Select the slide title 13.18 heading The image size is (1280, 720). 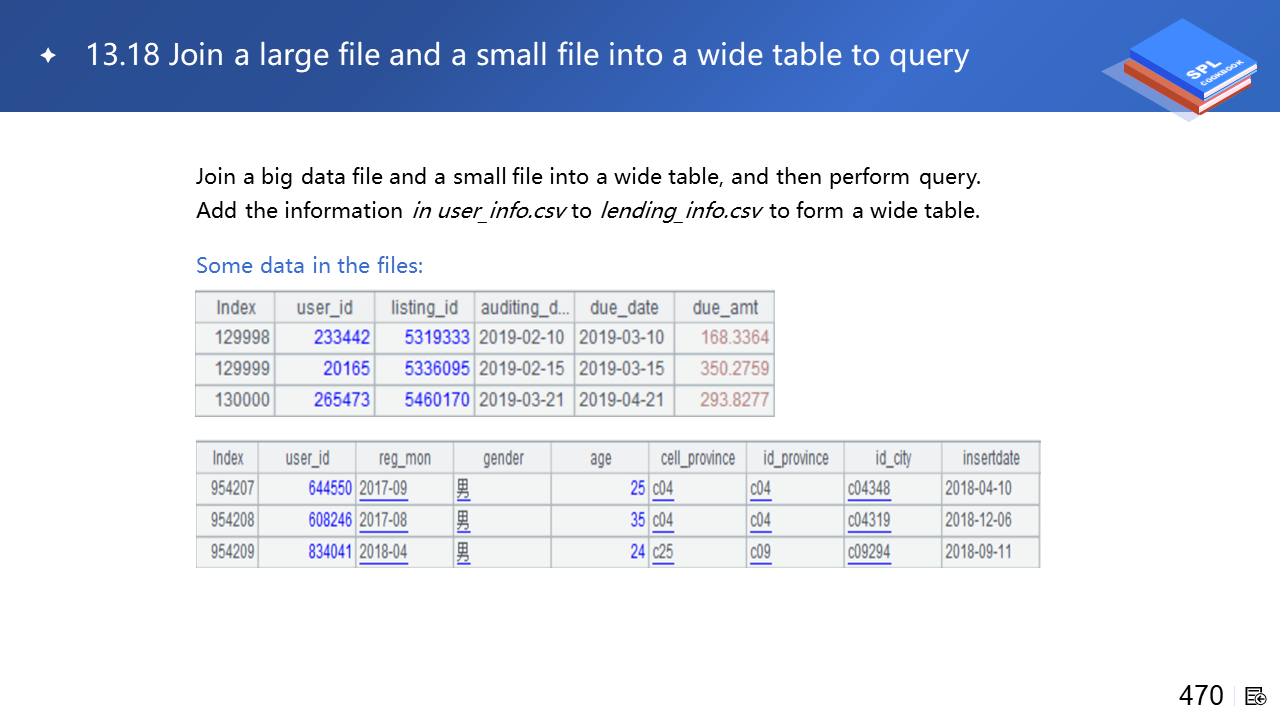[527, 55]
